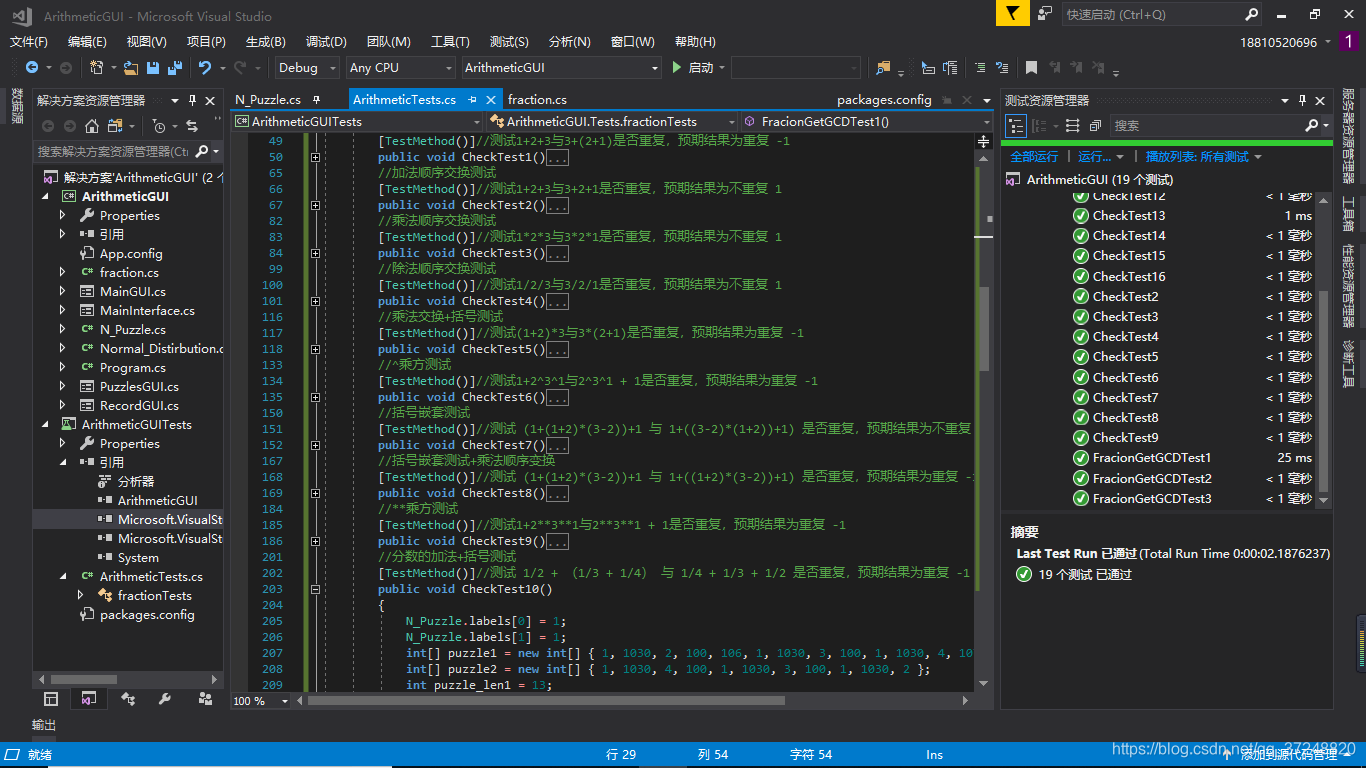
Task: Pin the Test Explorer panel
Action: [x=1302, y=101]
